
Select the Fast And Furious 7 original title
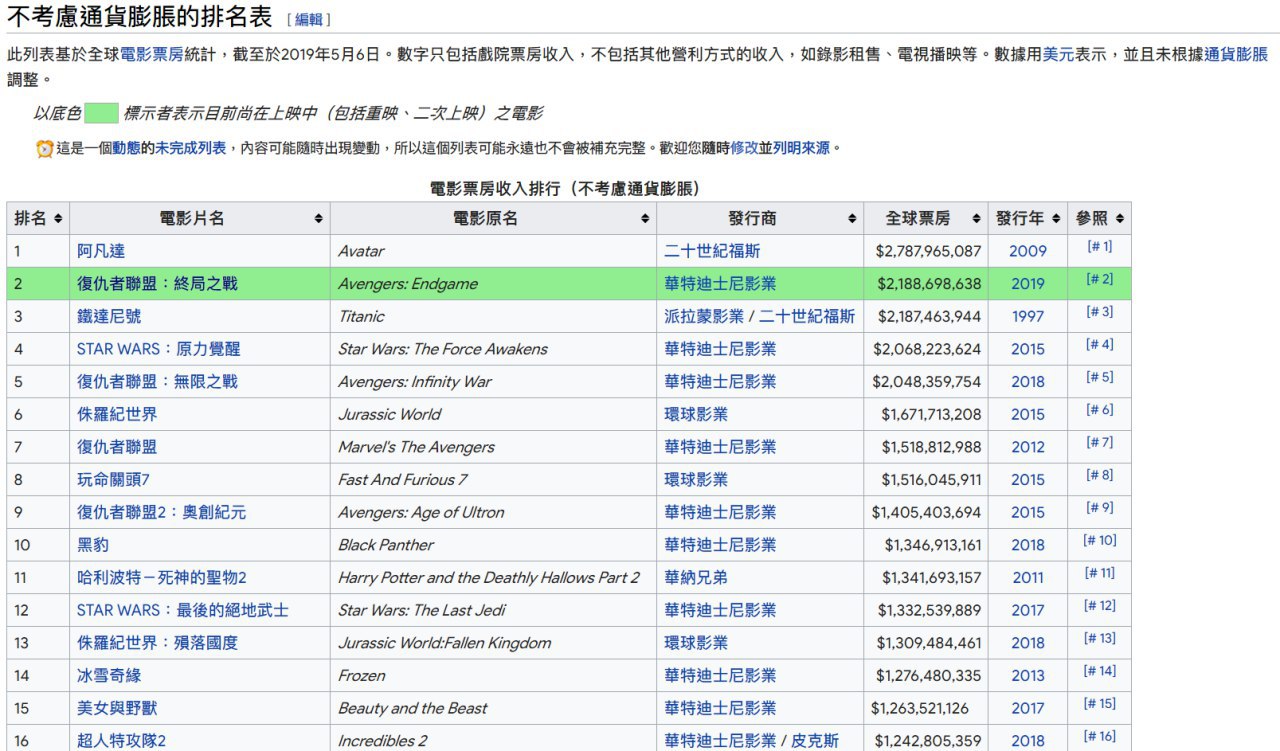(402, 479)
